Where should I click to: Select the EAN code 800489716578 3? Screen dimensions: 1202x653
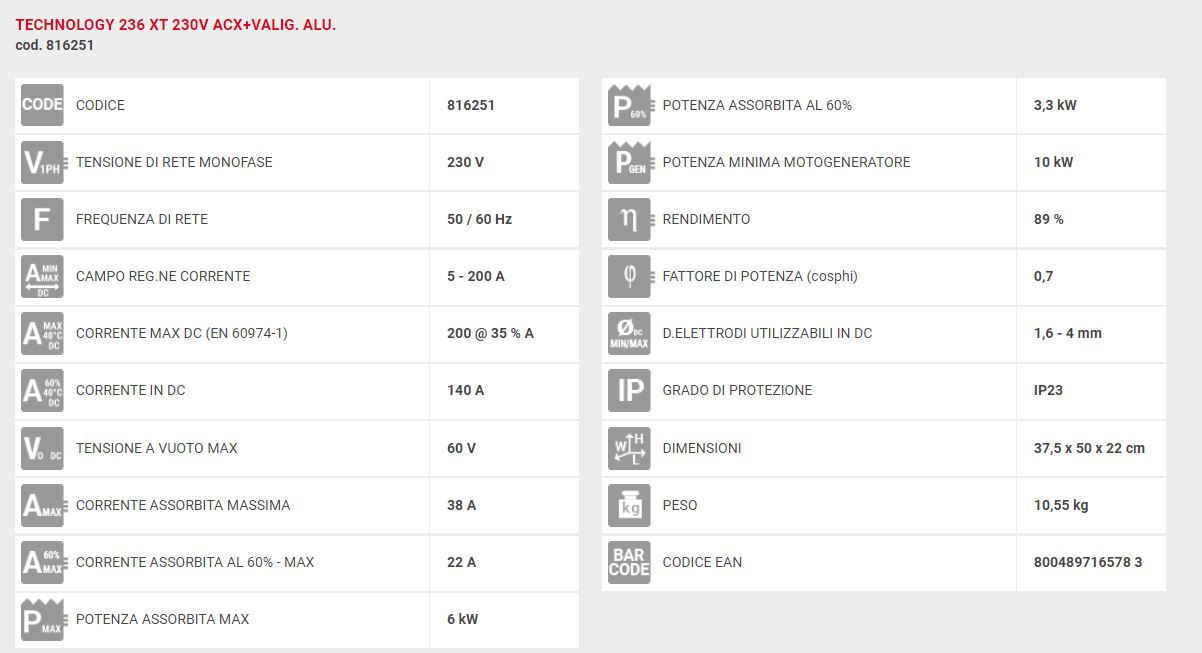[1088, 562]
